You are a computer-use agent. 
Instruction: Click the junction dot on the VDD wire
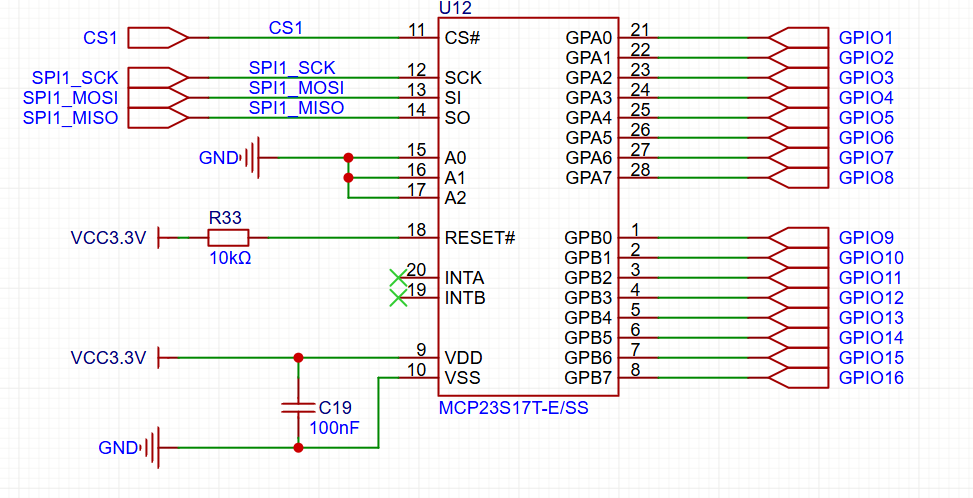(298, 358)
